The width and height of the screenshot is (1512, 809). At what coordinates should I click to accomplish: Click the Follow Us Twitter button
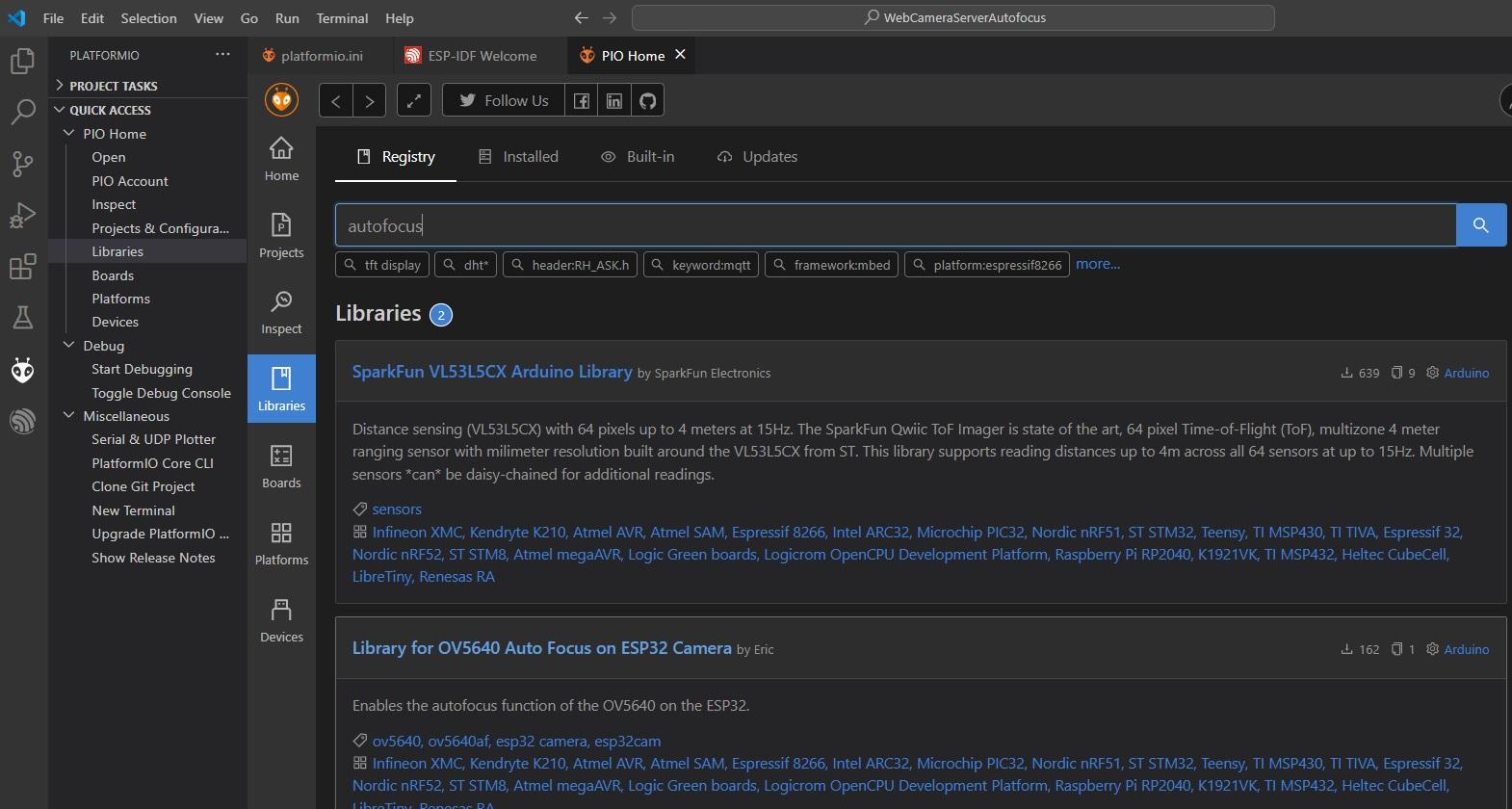[x=503, y=100]
